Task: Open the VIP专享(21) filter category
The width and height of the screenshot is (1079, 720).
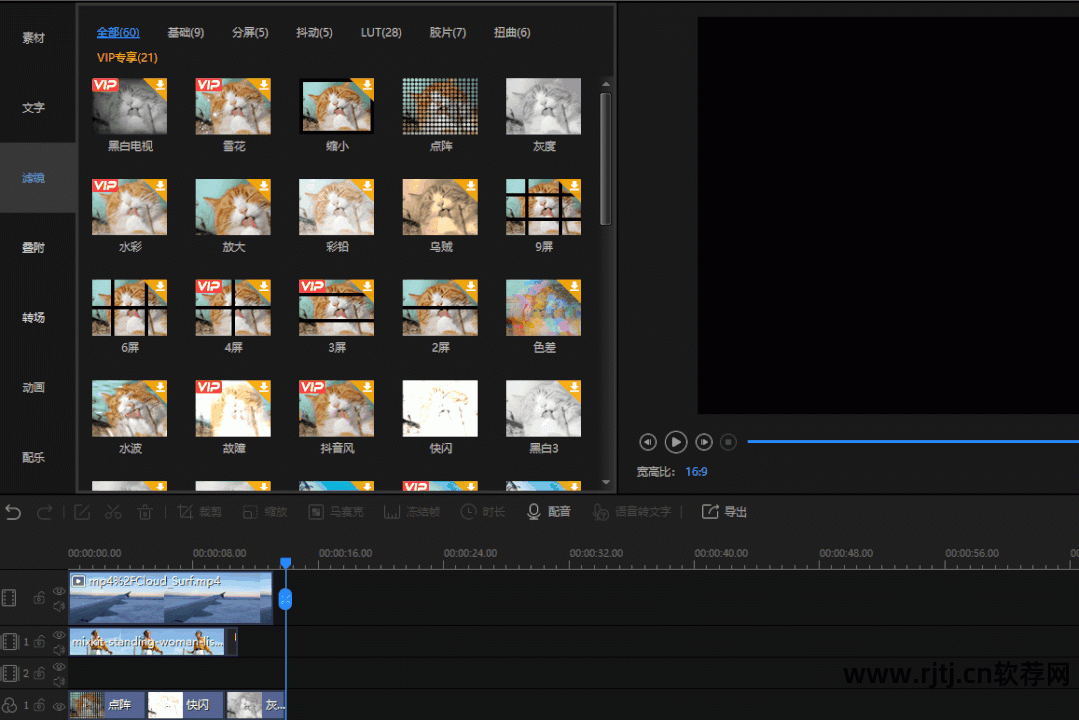Action: pos(127,58)
